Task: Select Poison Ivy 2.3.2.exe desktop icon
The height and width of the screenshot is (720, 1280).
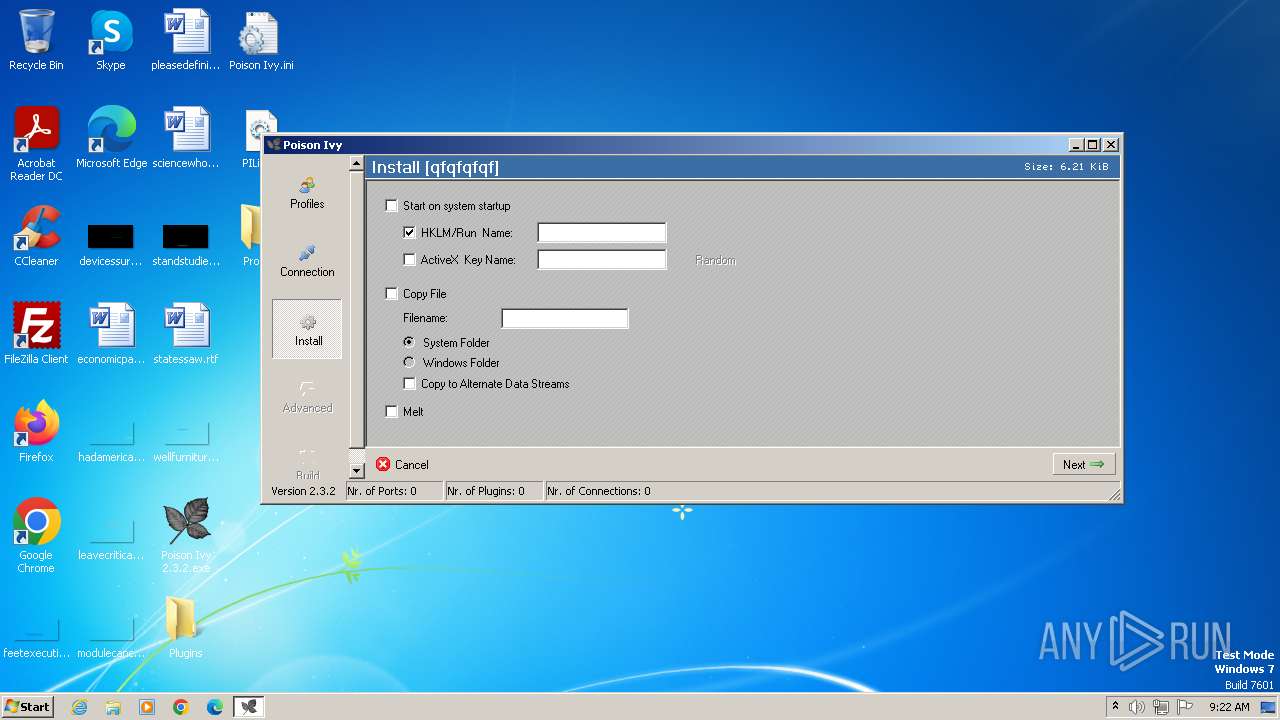Action: [186, 536]
